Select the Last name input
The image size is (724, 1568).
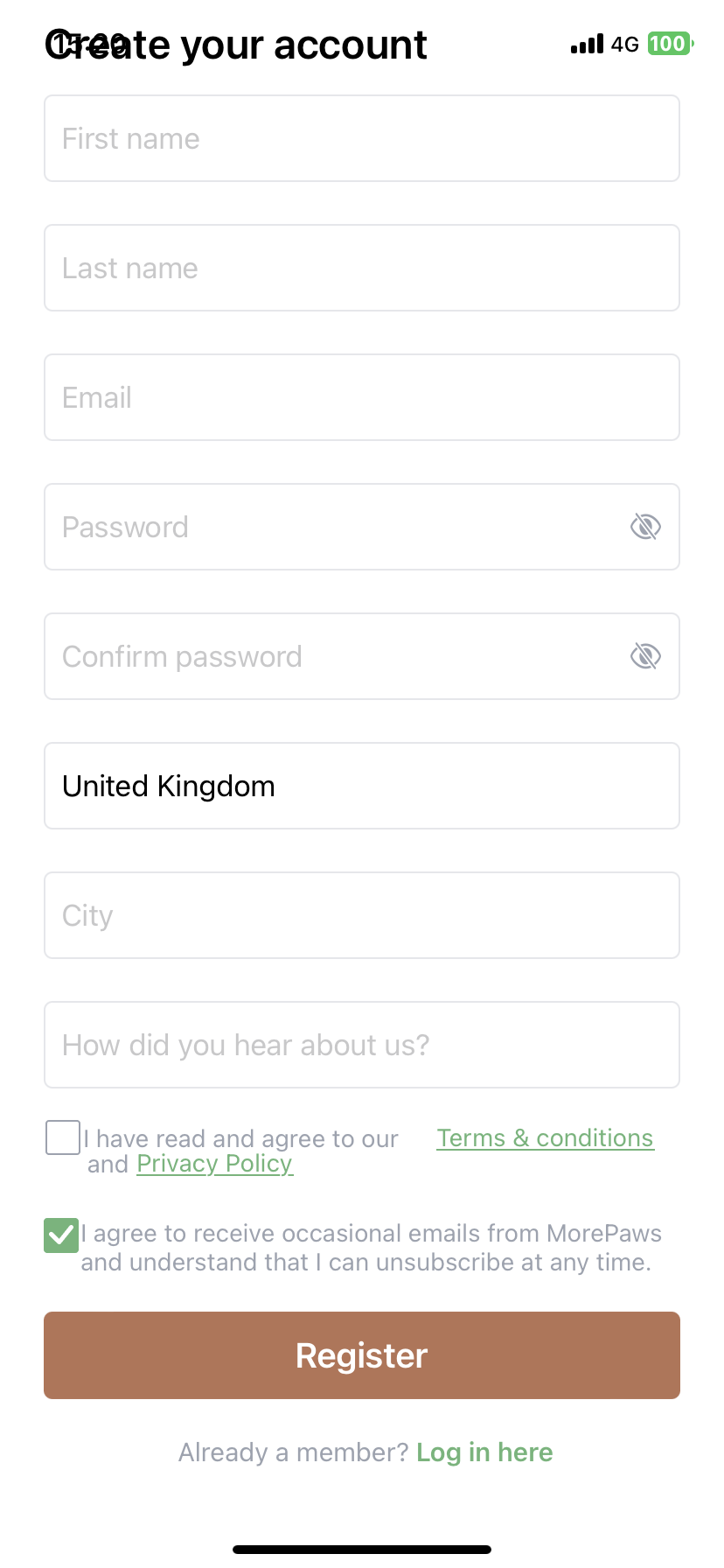(x=362, y=268)
